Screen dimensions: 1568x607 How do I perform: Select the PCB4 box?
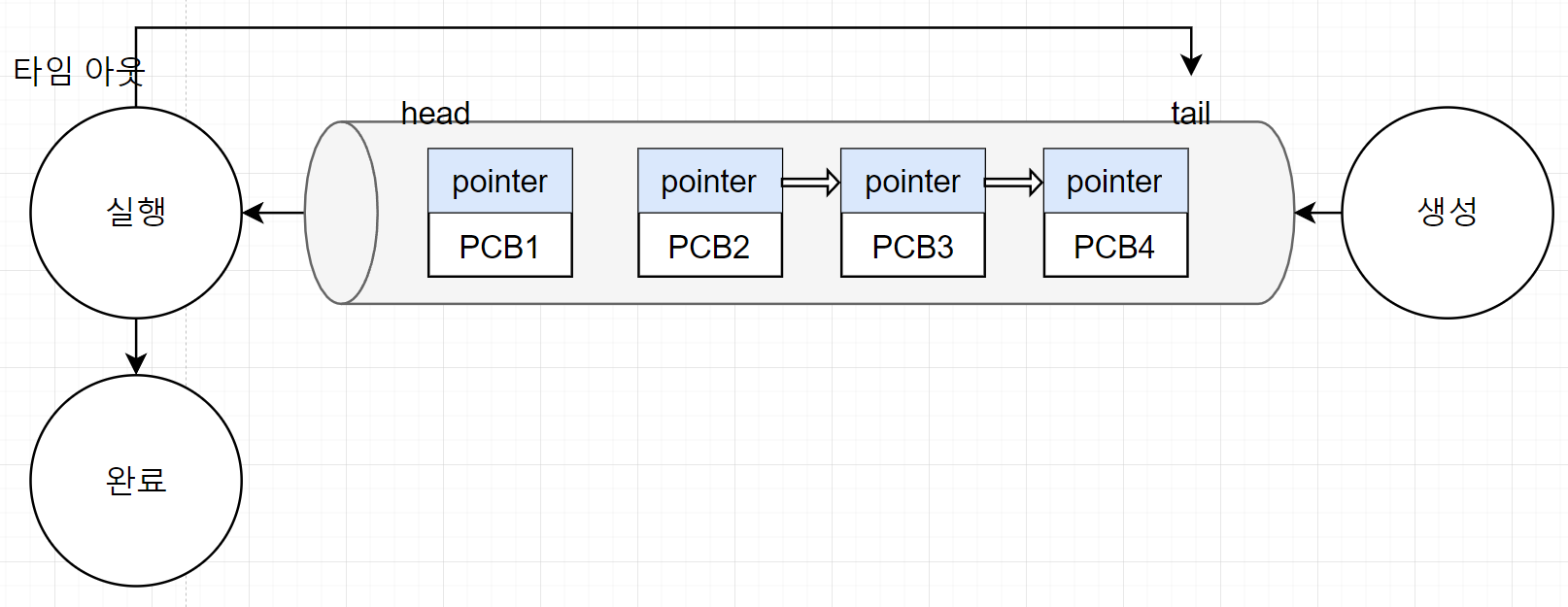1114,246
